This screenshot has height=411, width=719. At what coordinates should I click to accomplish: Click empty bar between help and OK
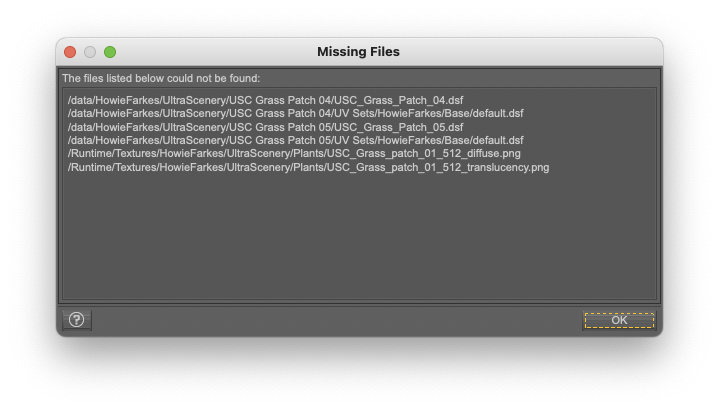pos(330,320)
